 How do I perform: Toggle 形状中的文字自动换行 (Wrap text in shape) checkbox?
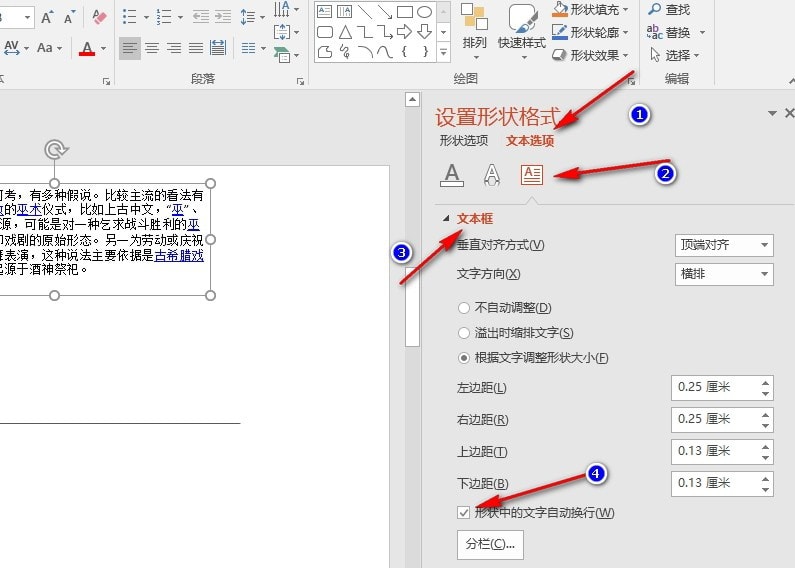point(463,513)
